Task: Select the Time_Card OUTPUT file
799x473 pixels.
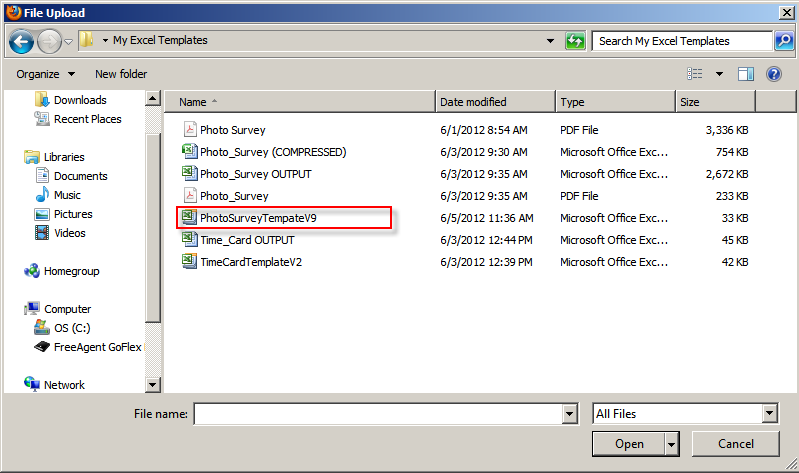Action: 247,240
